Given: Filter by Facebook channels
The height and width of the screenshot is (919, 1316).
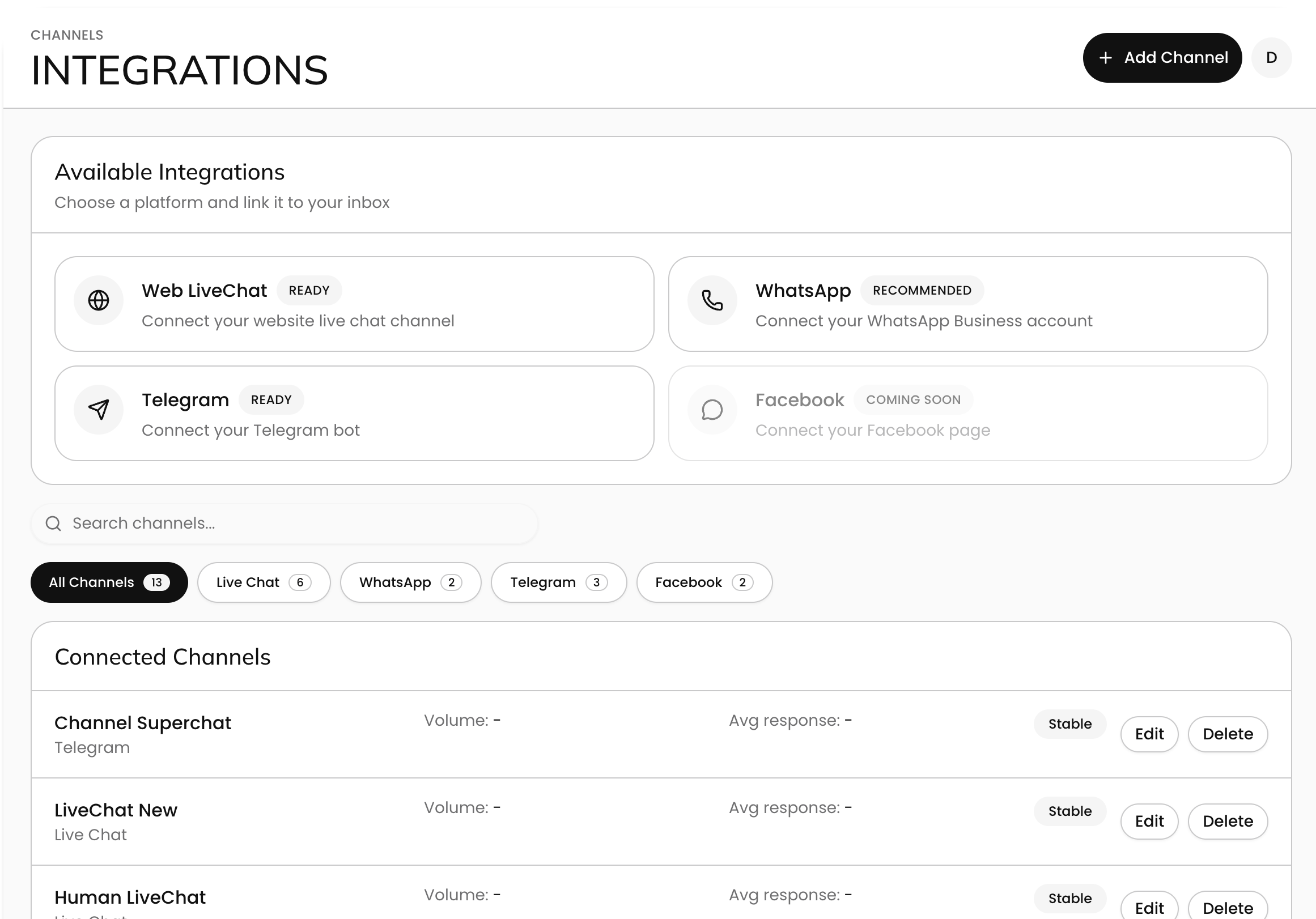Looking at the screenshot, I should coord(704,582).
